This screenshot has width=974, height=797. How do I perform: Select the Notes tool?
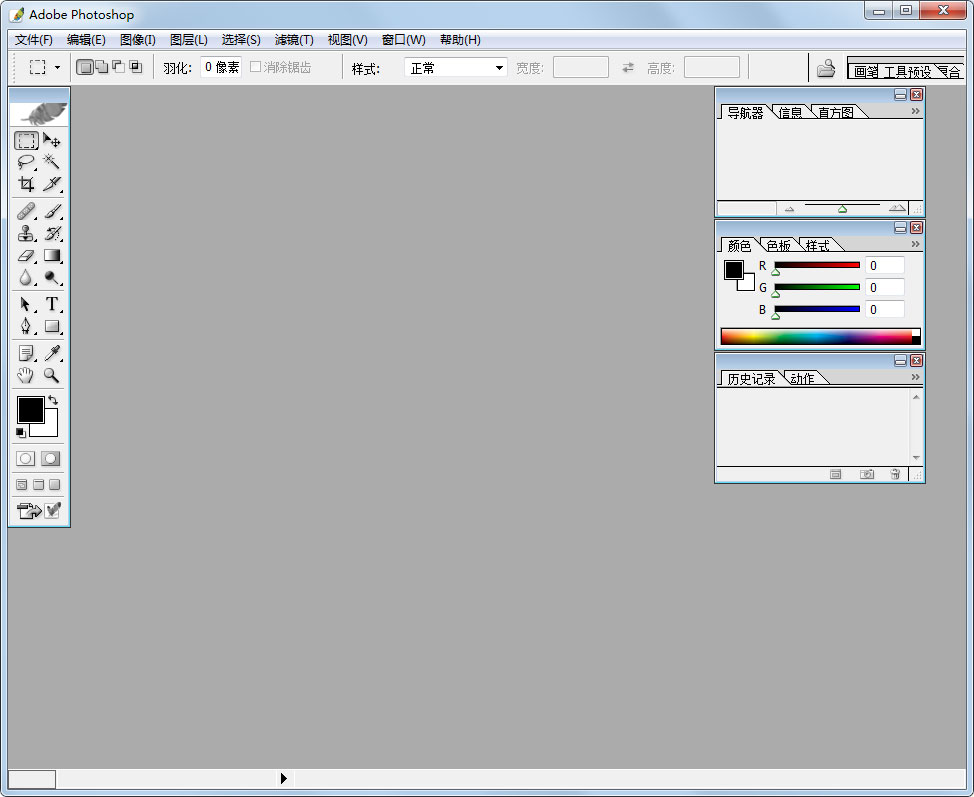coord(26,353)
